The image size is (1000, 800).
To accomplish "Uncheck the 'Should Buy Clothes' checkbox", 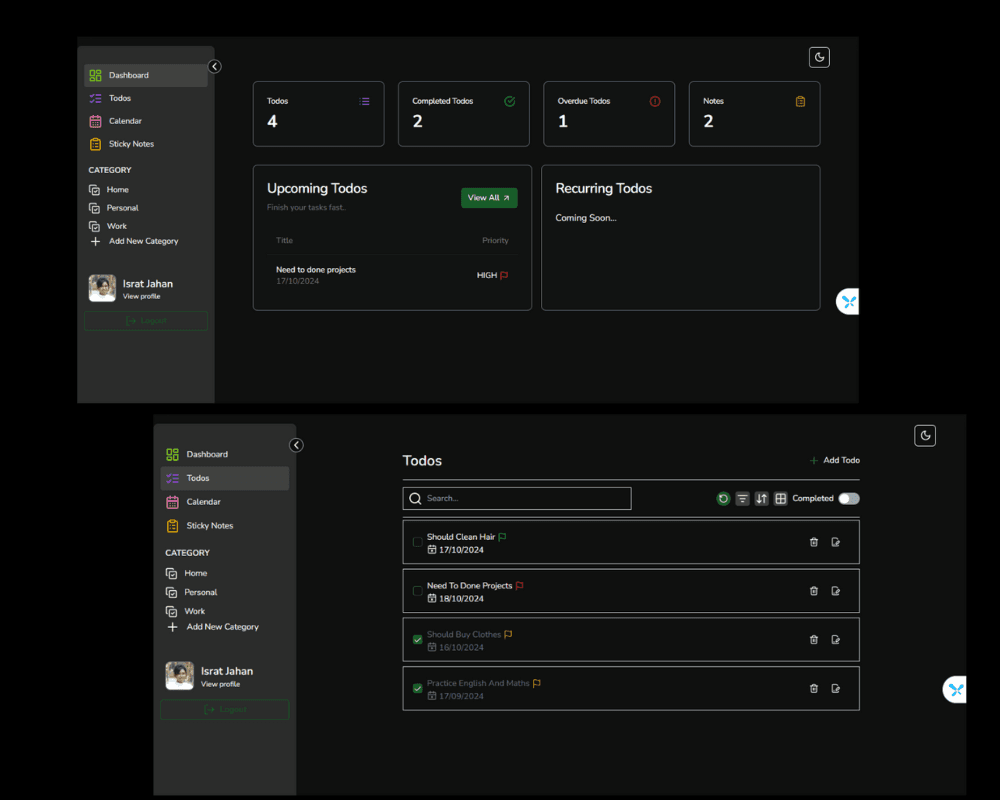I will pyautogui.click(x=417, y=640).
